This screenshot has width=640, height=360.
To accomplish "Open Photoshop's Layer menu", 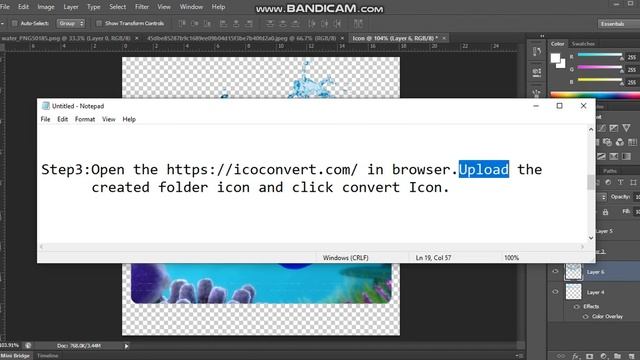I will 71,7.
